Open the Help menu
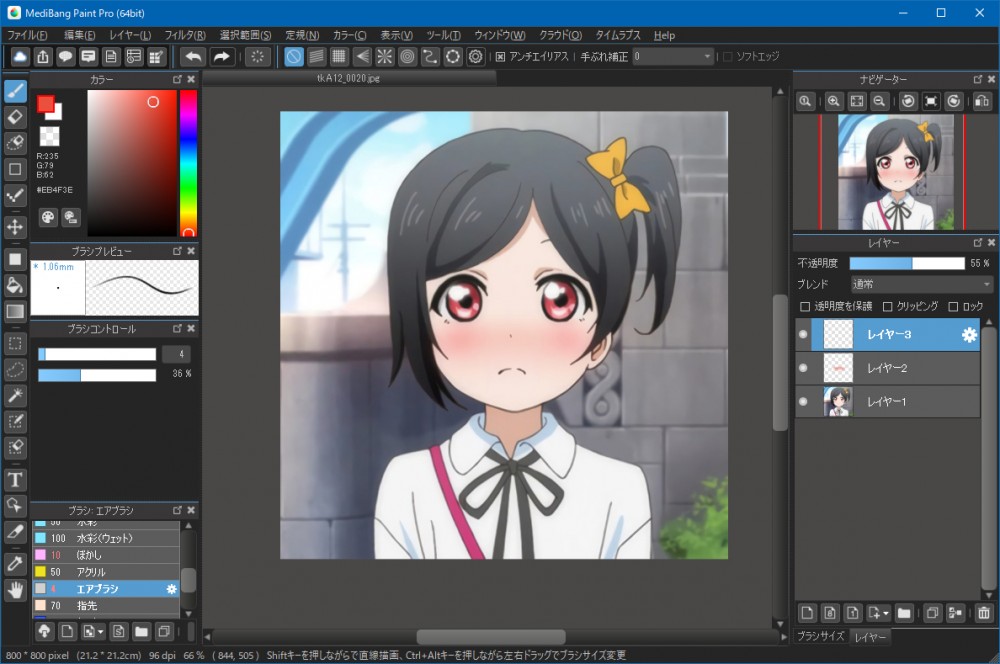The width and height of the screenshot is (1000, 664). tap(664, 35)
